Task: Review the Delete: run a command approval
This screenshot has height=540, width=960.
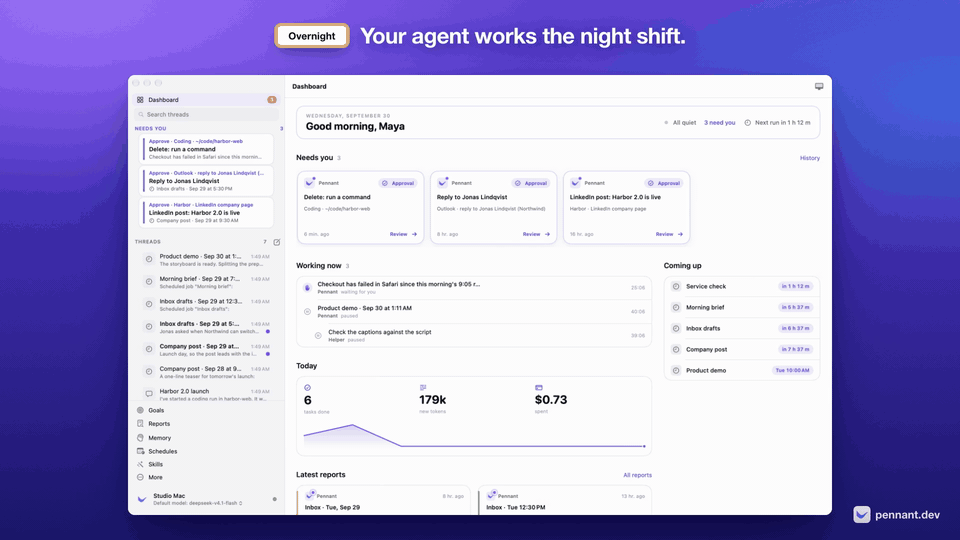Action: [403, 234]
